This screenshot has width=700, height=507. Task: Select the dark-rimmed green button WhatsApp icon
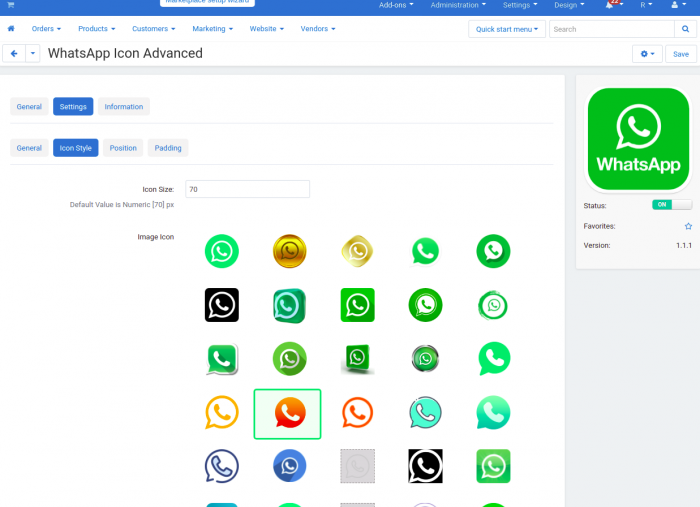(425, 358)
